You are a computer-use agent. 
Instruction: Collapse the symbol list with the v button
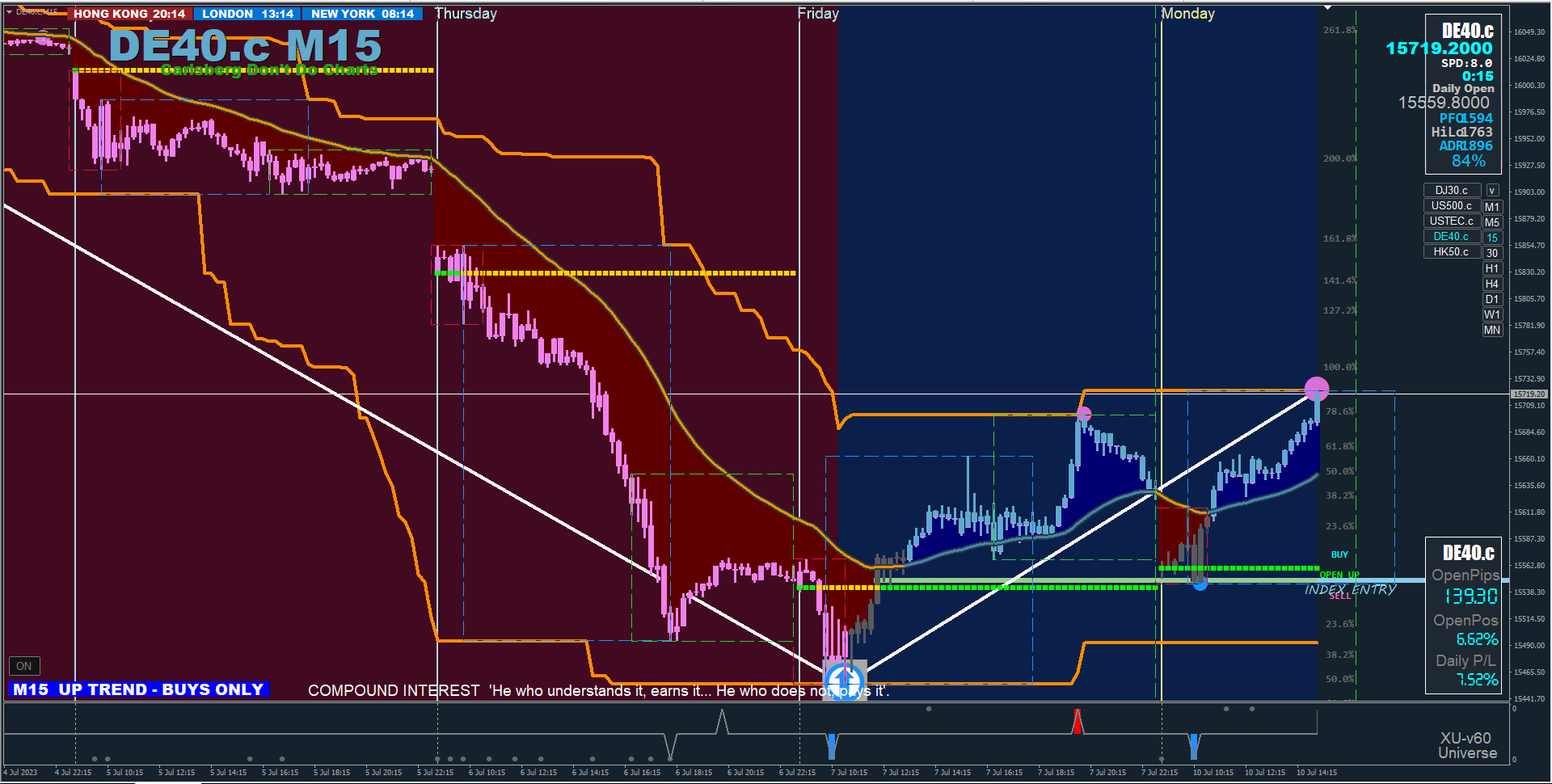(x=1492, y=191)
